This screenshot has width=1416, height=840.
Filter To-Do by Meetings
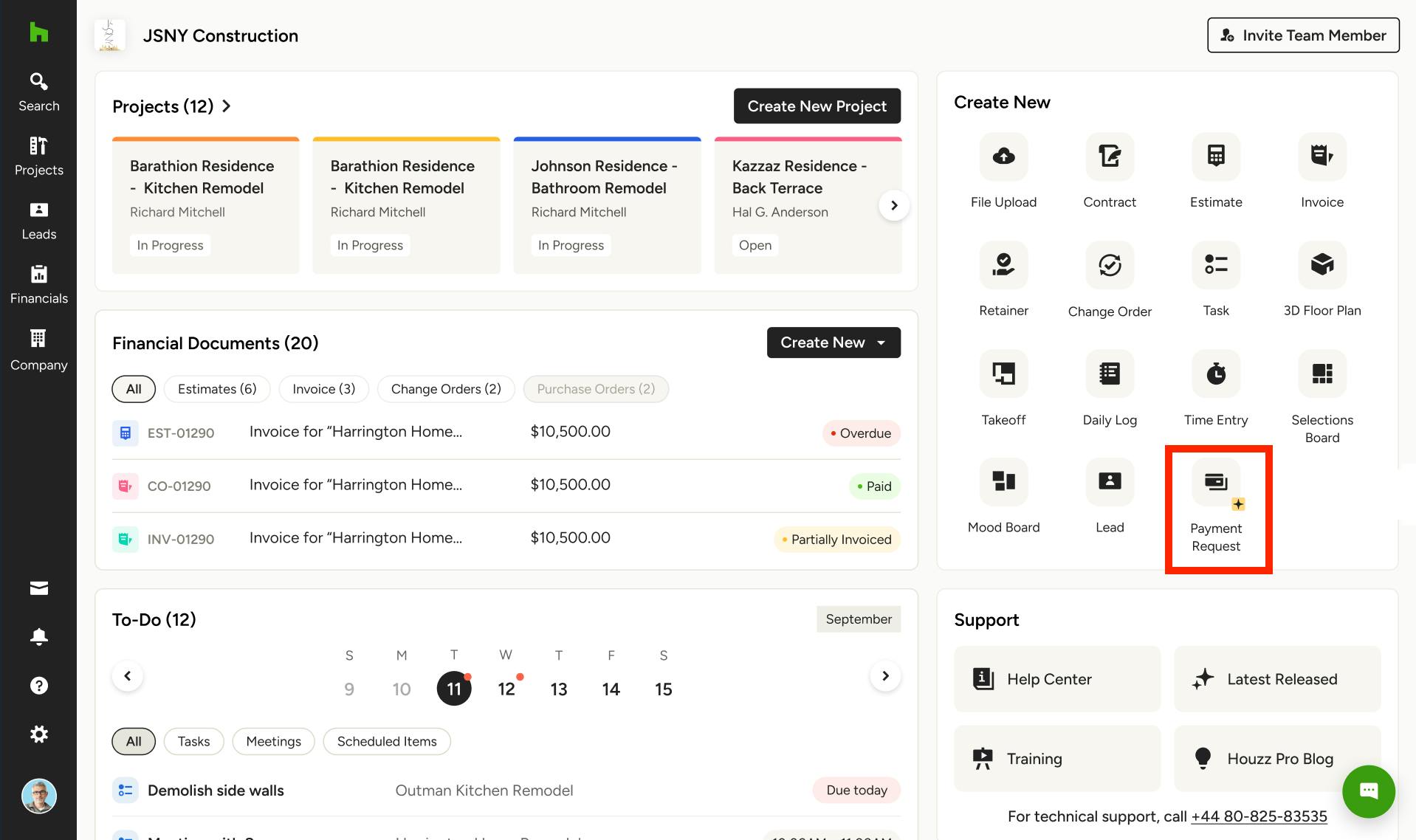pos(273,741)
